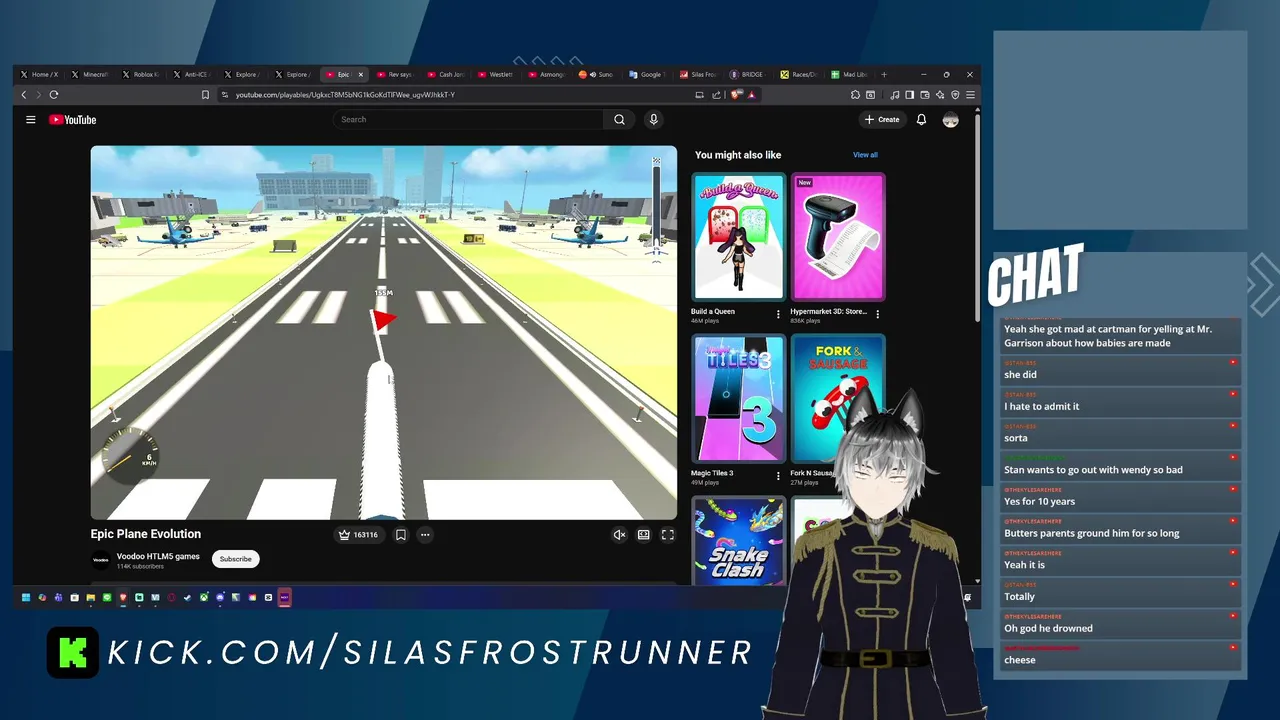Open the browser extensions puzzle icon
The height and width of the screenshot is (720, 1280).
[855, 95]
